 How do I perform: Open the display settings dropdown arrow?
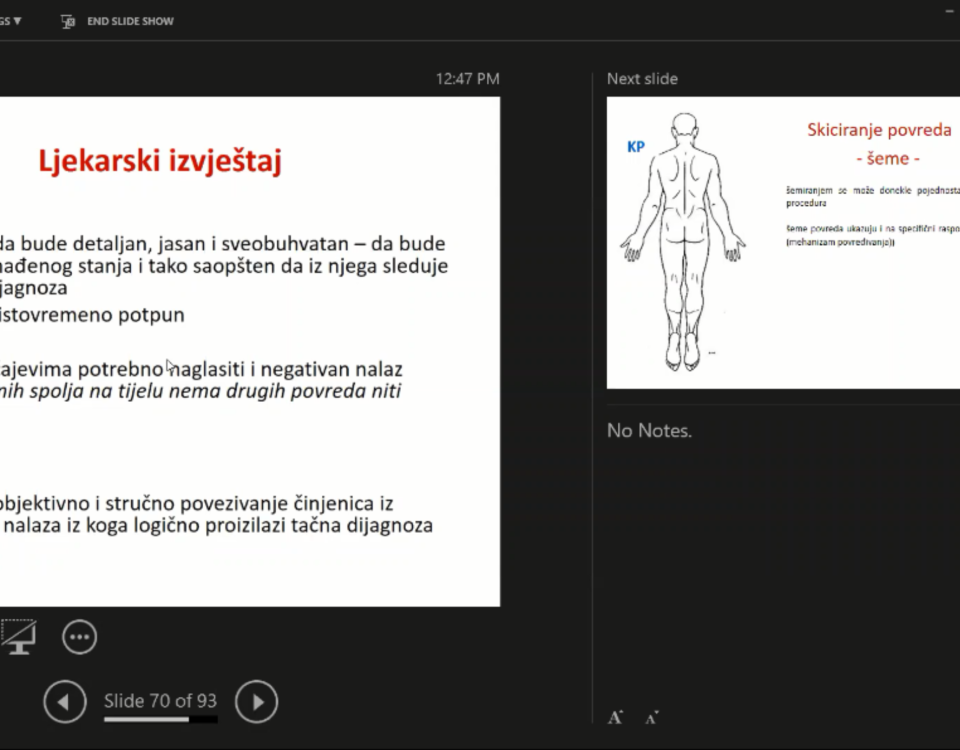coord(17,21)
